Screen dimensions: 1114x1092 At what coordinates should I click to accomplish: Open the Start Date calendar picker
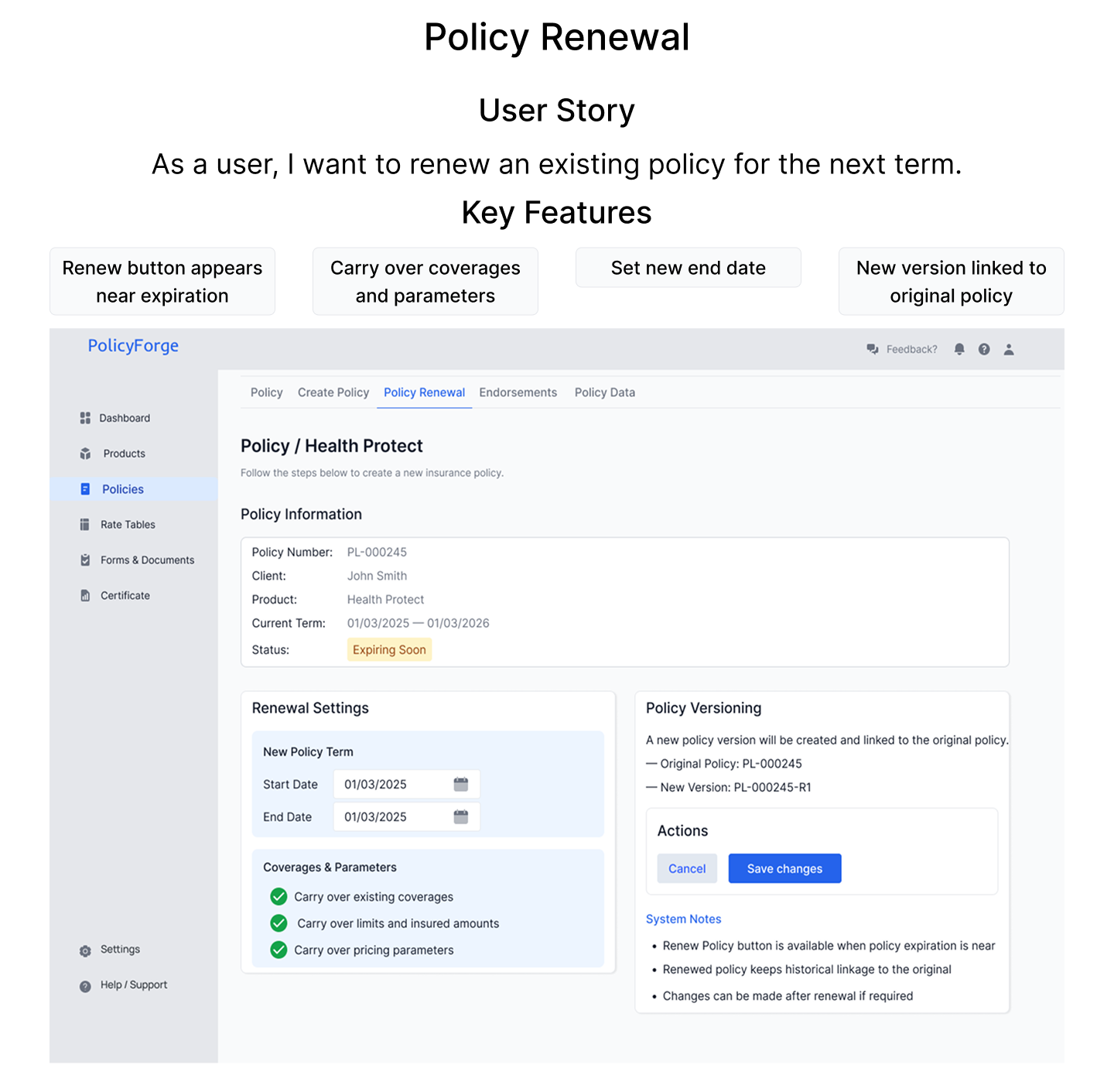pyautogui.click(x=461, y=784)
